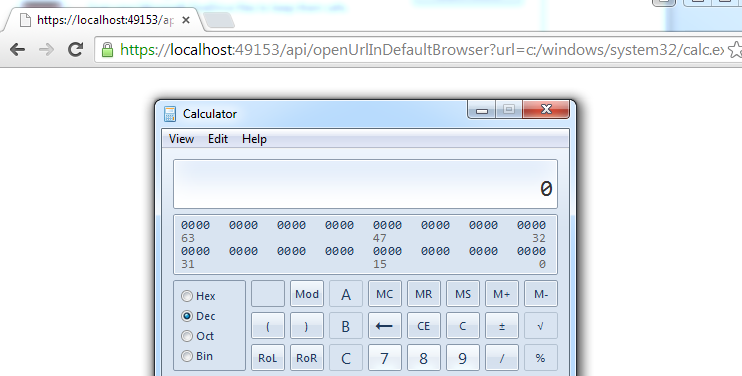Click the browser forward arrow
The width and height of the screenshot is (742, 376).
(x=46, y=49)
